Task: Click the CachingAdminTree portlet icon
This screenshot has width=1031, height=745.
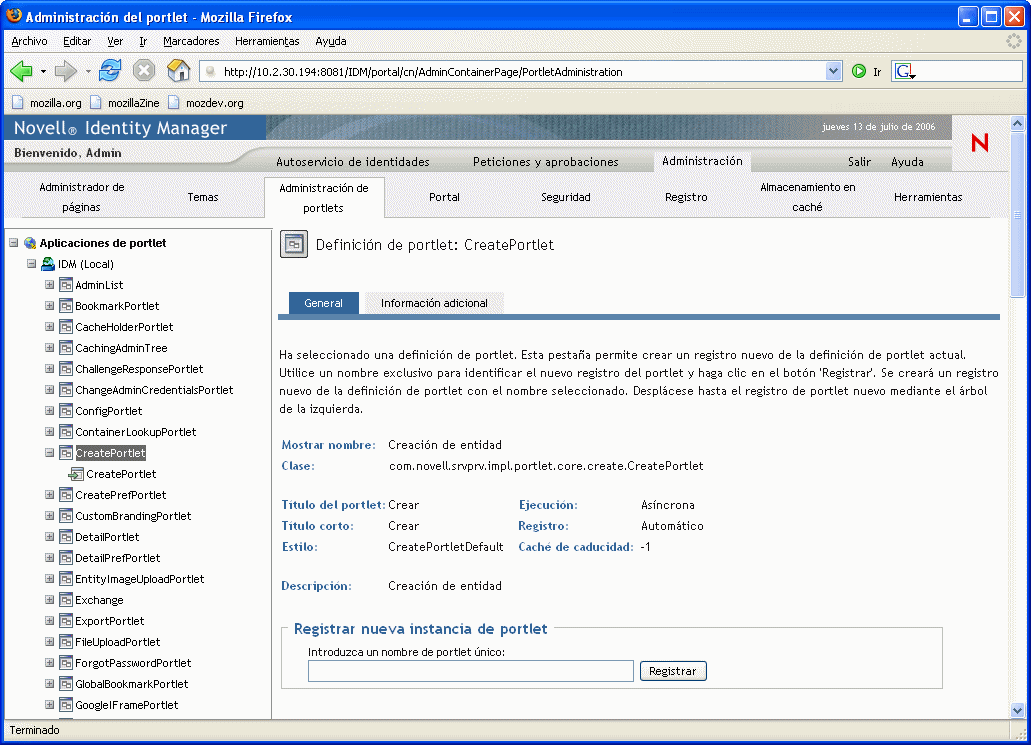Action: 66,348
